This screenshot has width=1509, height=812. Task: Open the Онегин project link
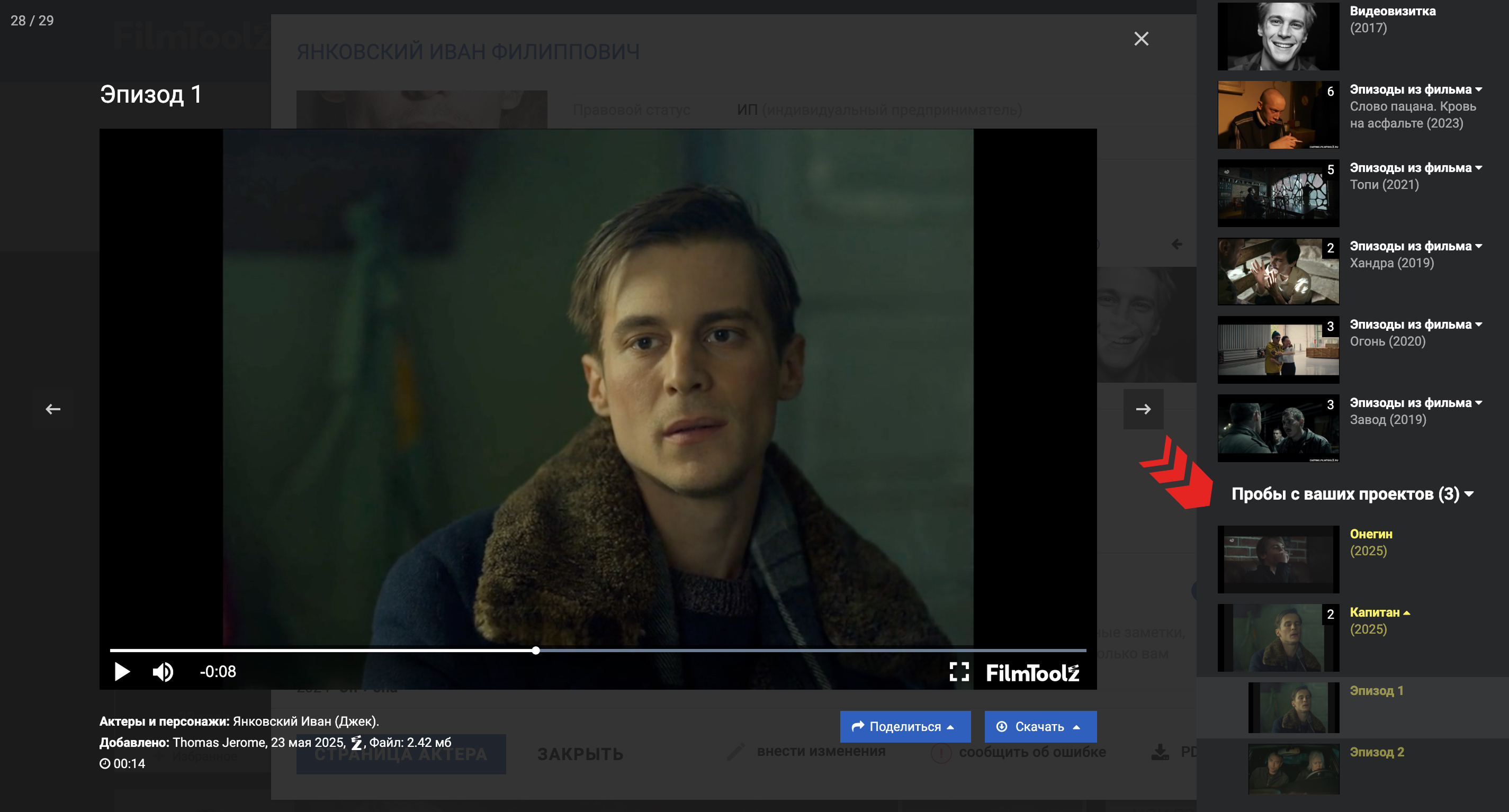(1371, 534)
